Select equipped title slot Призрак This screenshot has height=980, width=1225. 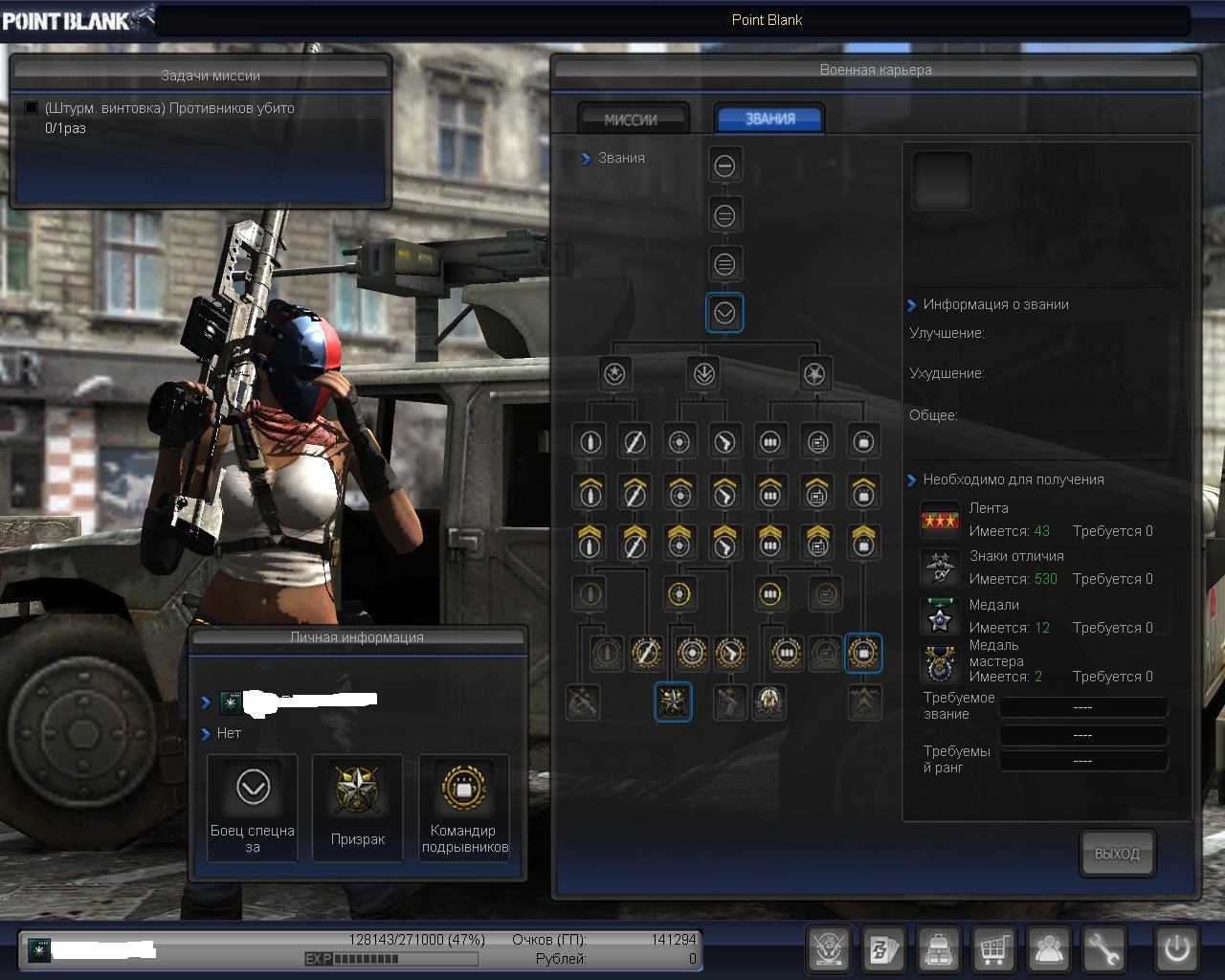point(358,807)
